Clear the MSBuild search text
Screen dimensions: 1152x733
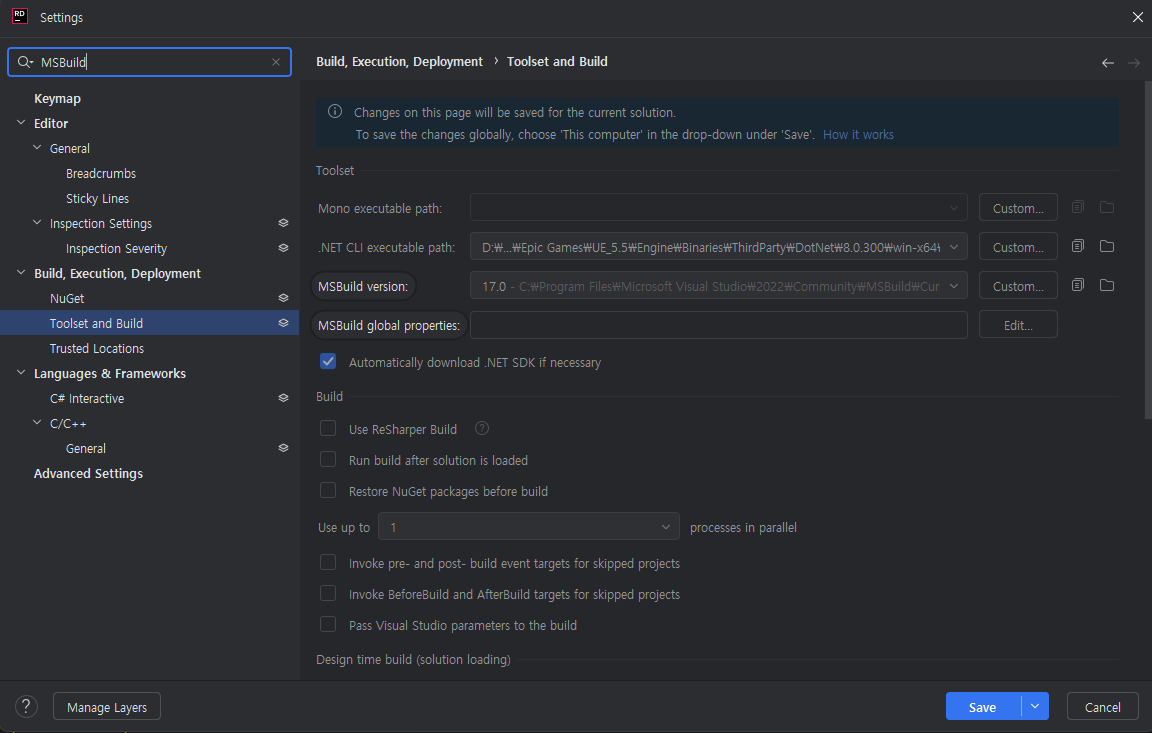276,62
